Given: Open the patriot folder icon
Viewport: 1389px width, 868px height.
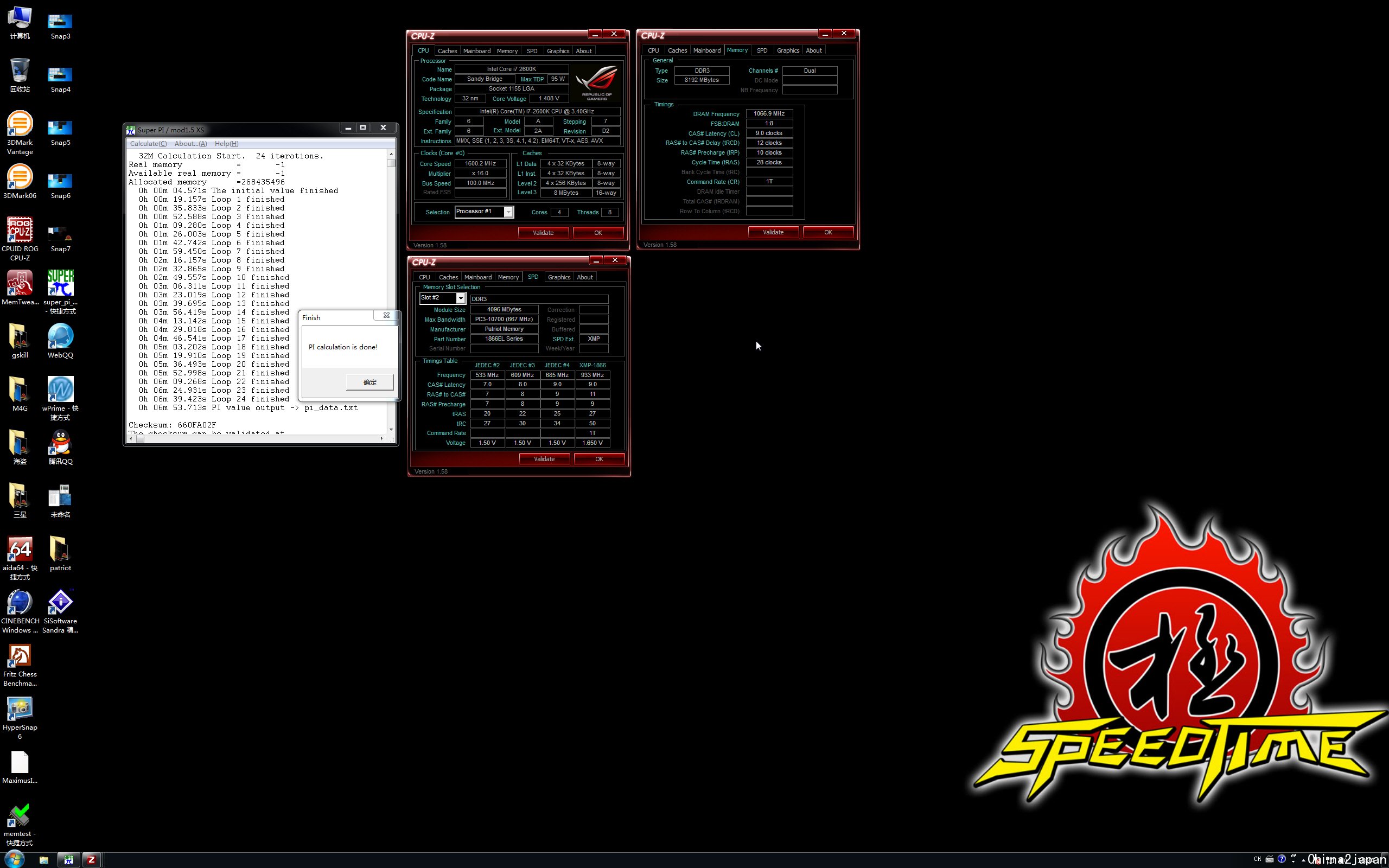Looking at the screenshot, I should point(60,554).
